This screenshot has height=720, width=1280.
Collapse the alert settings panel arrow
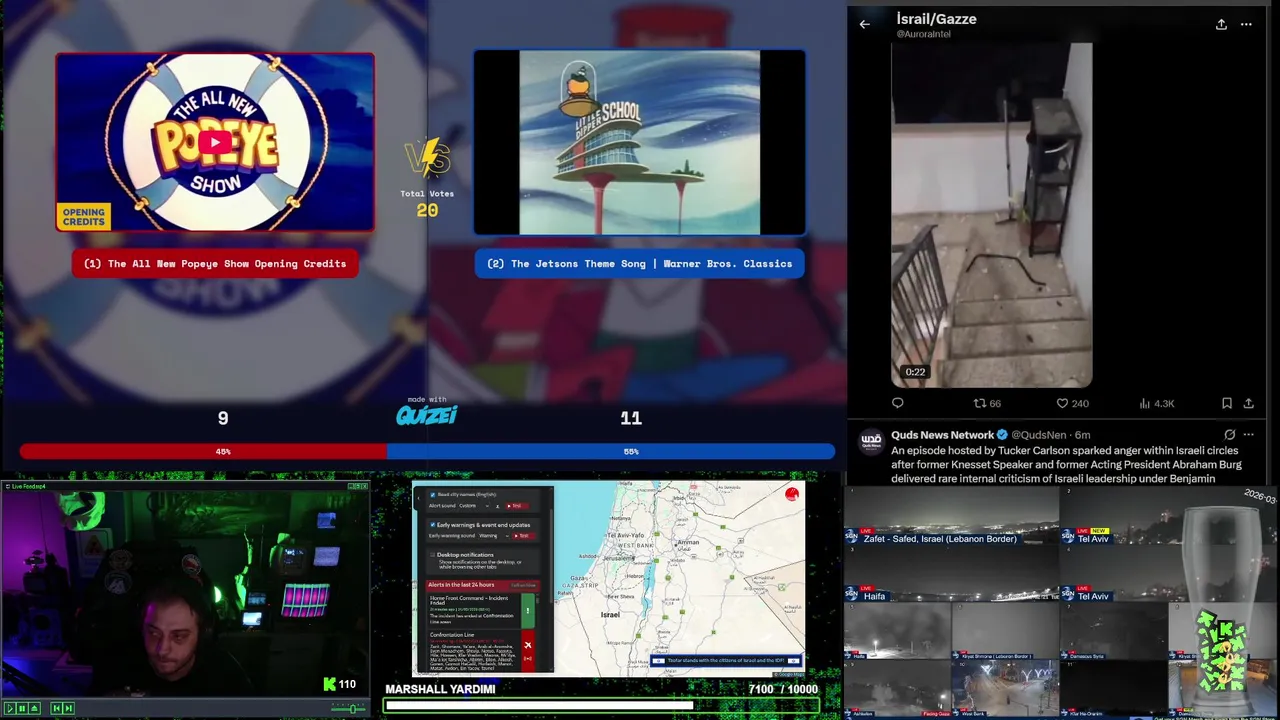click(418, 498)
